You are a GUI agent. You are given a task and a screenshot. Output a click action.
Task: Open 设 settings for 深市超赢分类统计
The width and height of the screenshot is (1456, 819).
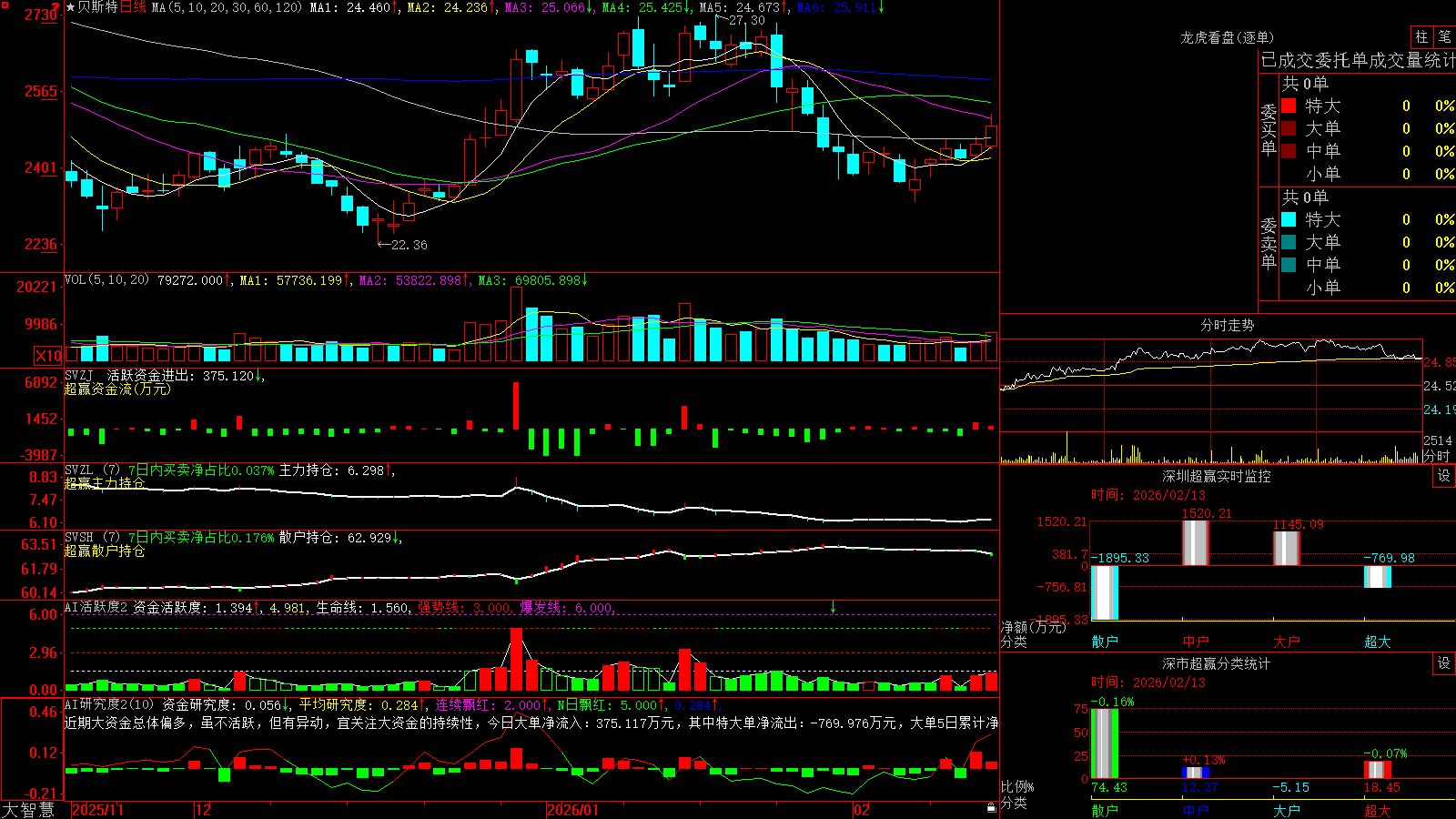coord(1444,663)
